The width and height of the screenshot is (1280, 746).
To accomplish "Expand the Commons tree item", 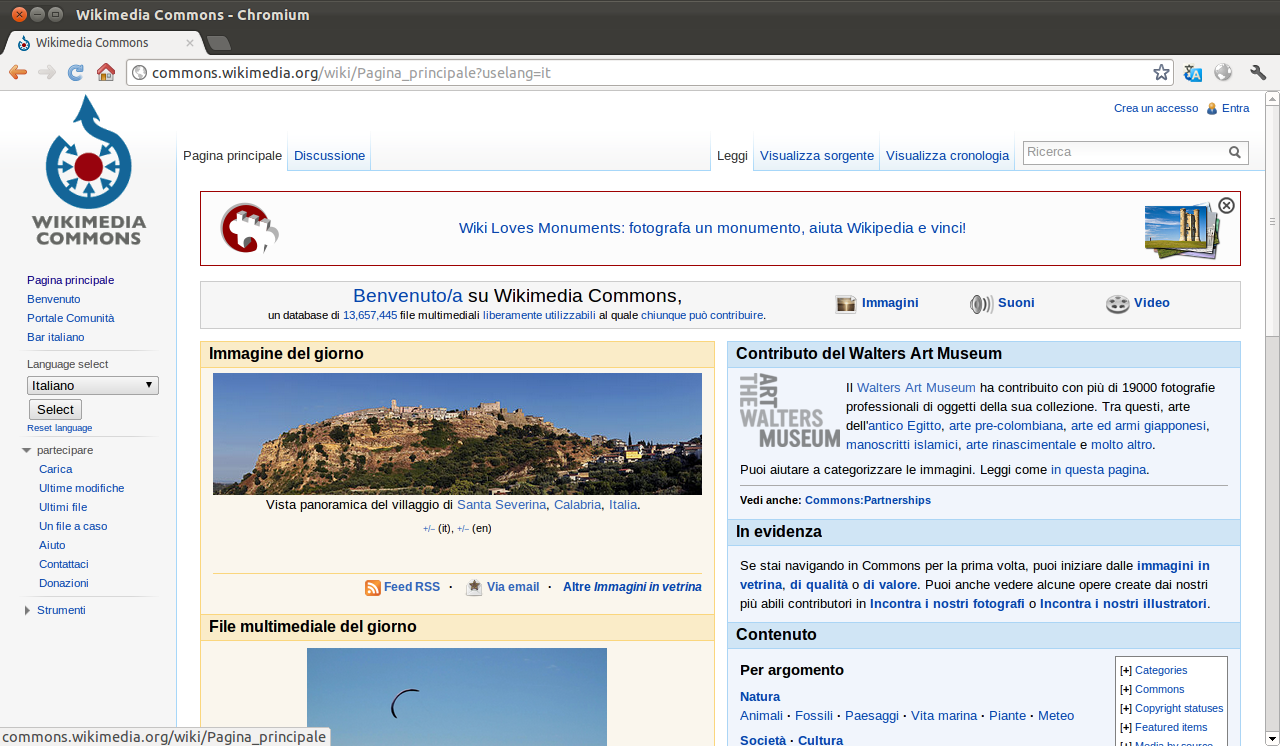I will pyautogui.click(x=1126, y=689).
